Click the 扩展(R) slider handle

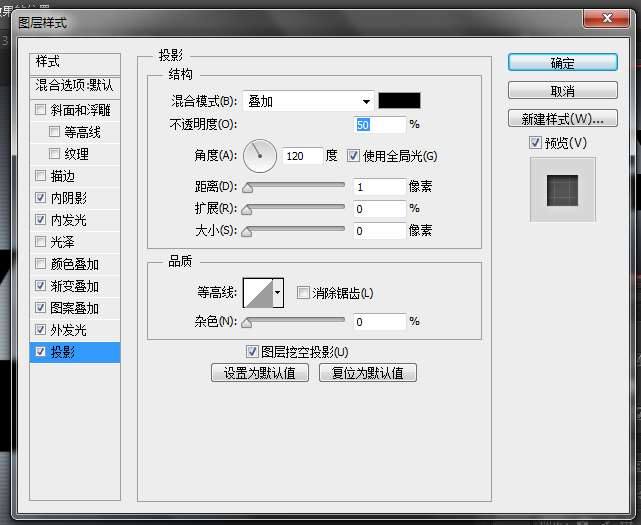[x=247, y=210]
